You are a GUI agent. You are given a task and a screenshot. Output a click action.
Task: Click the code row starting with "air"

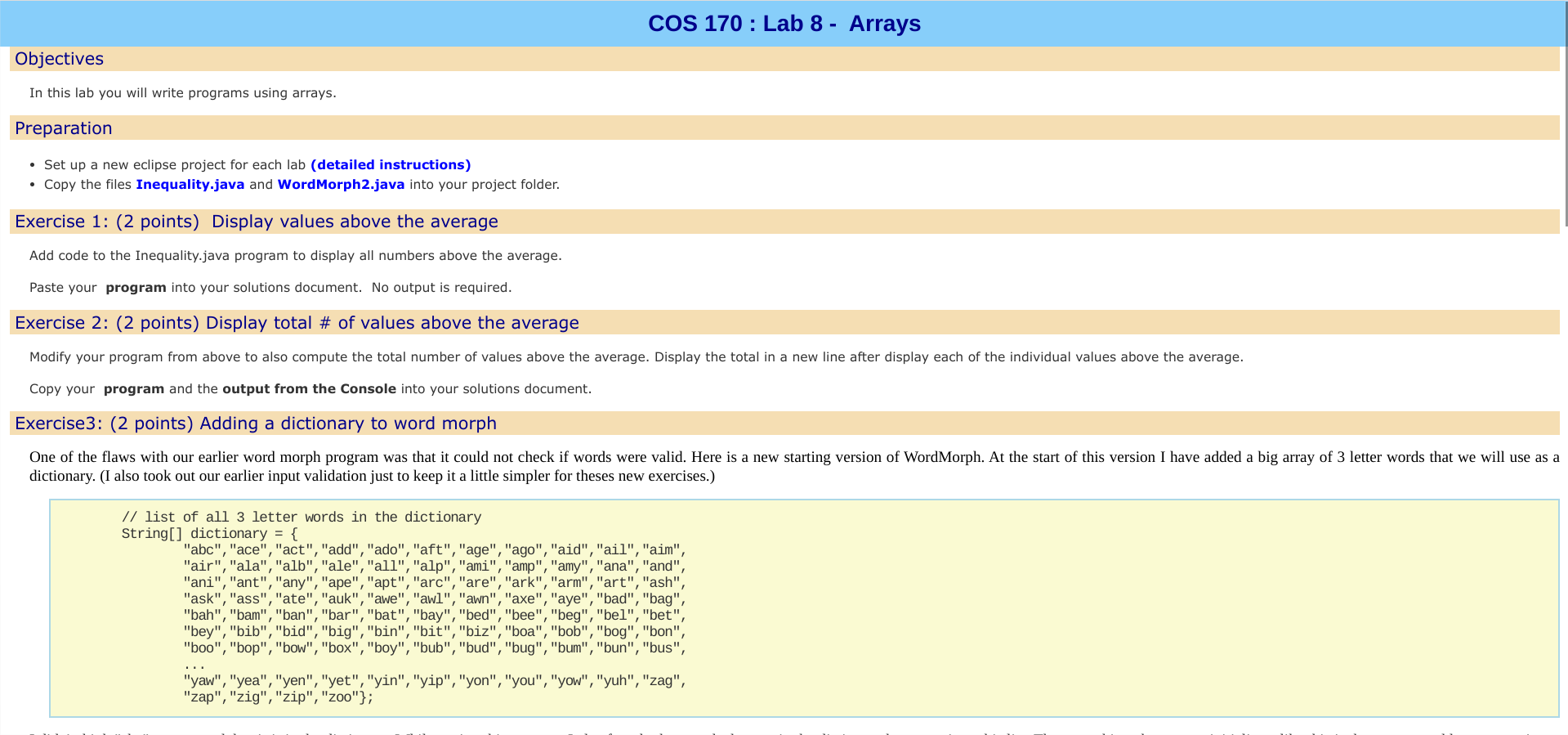pyautogui.click(x=435, y=567)
